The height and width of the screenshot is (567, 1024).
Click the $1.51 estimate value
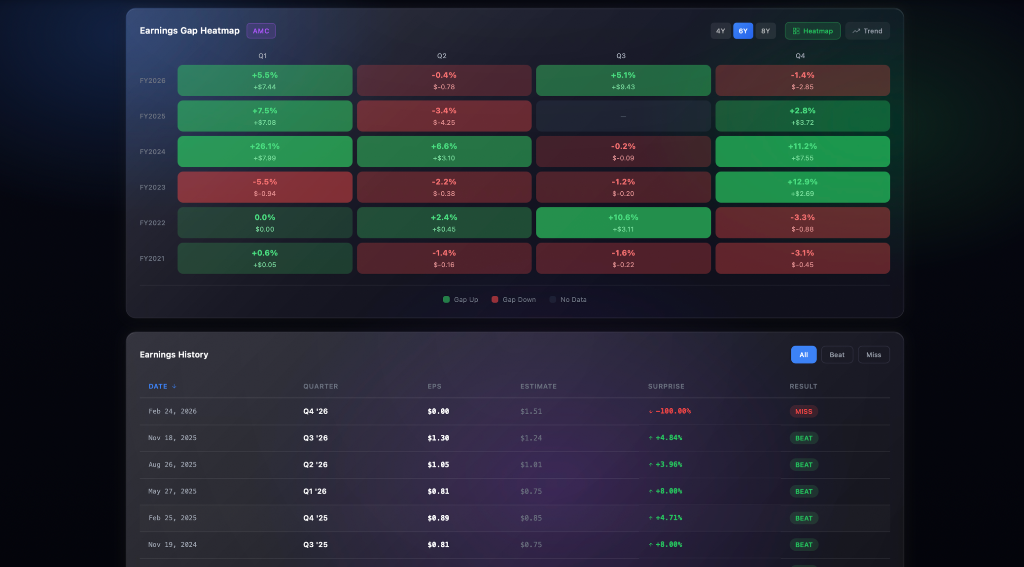pos(531,412)
